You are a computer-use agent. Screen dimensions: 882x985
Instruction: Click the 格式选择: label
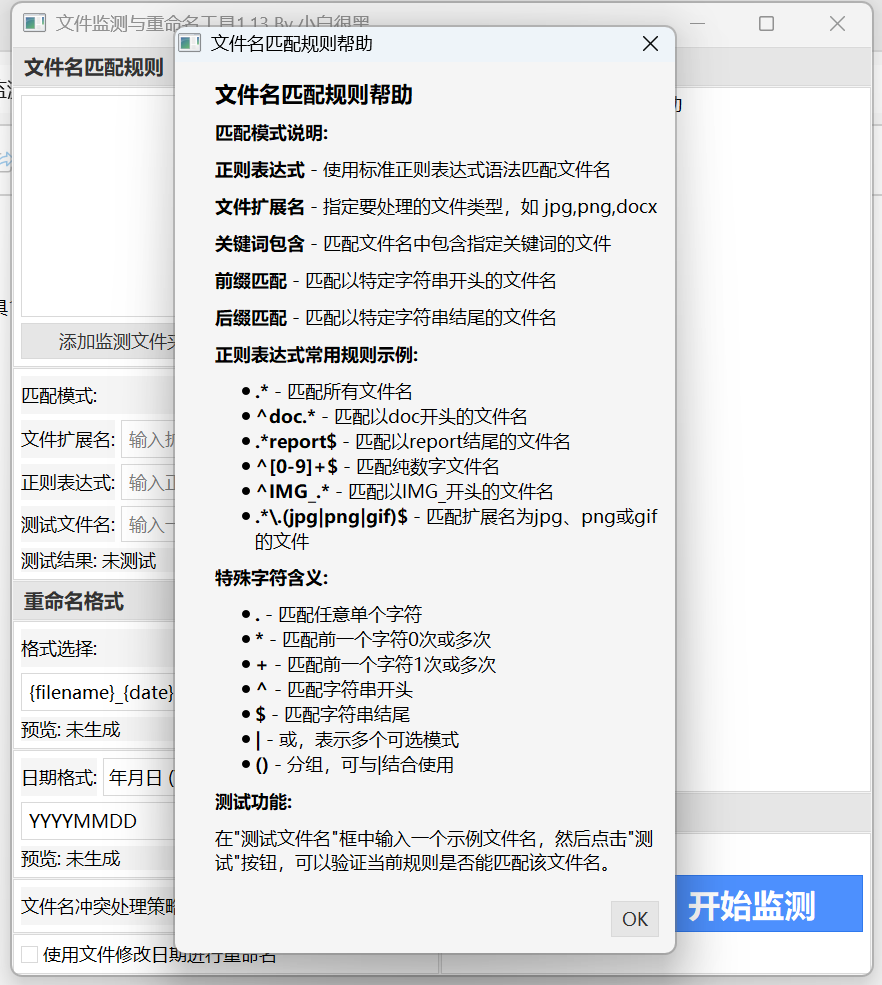60,648
